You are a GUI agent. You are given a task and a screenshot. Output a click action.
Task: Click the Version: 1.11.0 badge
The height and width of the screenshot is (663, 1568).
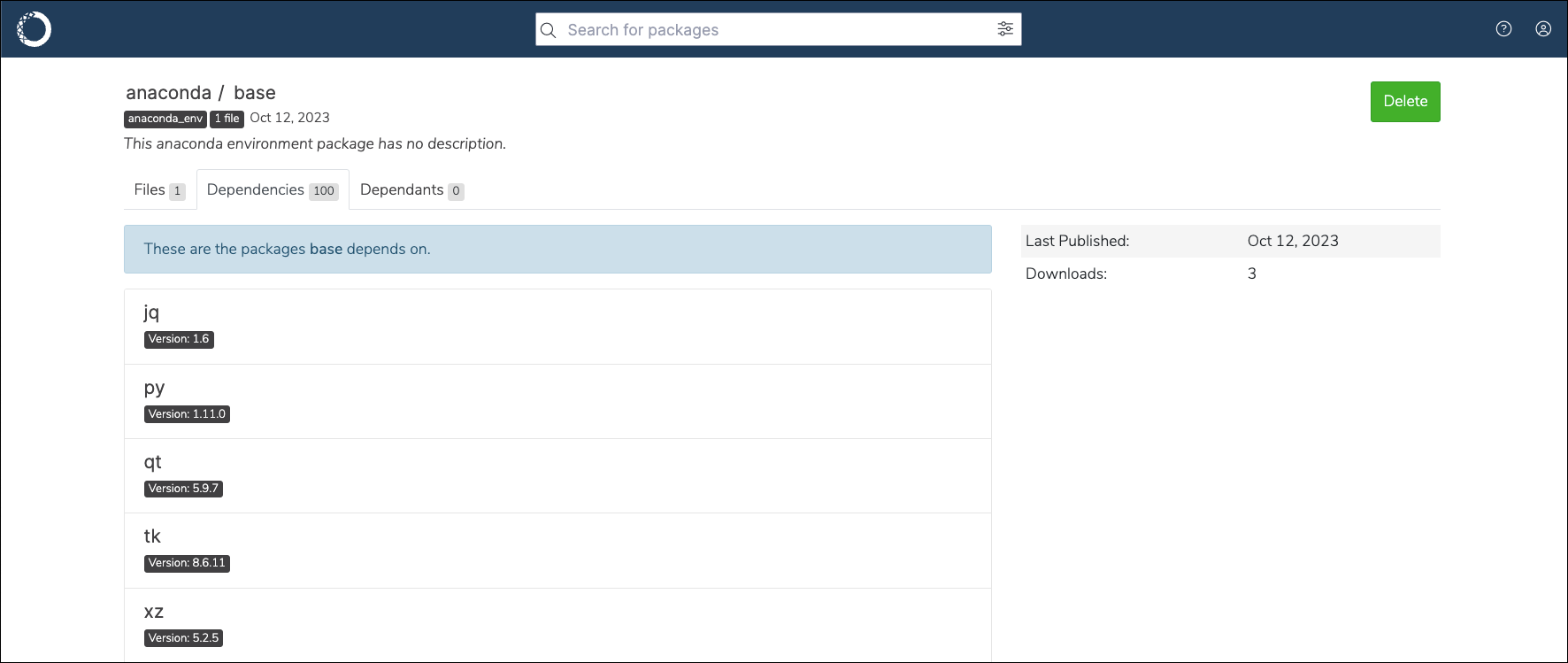coord(187,414)
